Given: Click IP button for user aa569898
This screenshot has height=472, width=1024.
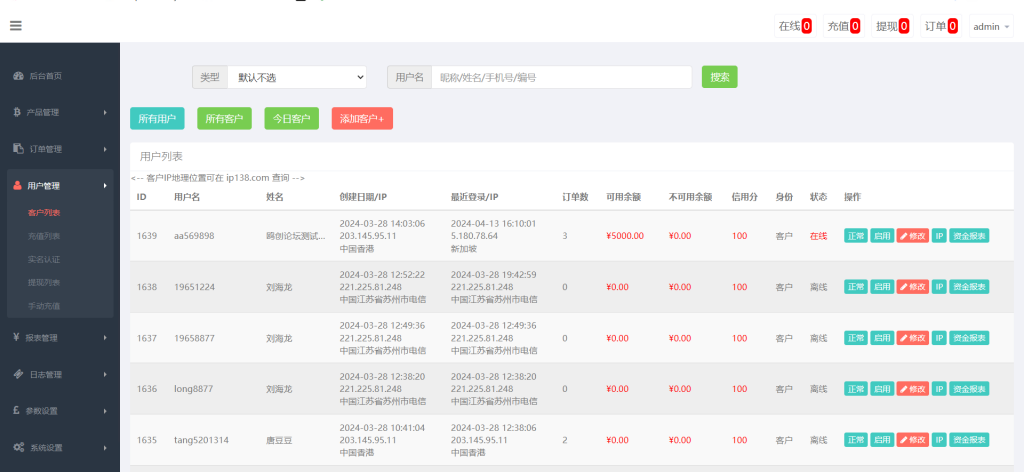Looking at the screenshot, I should pyautogui.click(x=938, y=236).
